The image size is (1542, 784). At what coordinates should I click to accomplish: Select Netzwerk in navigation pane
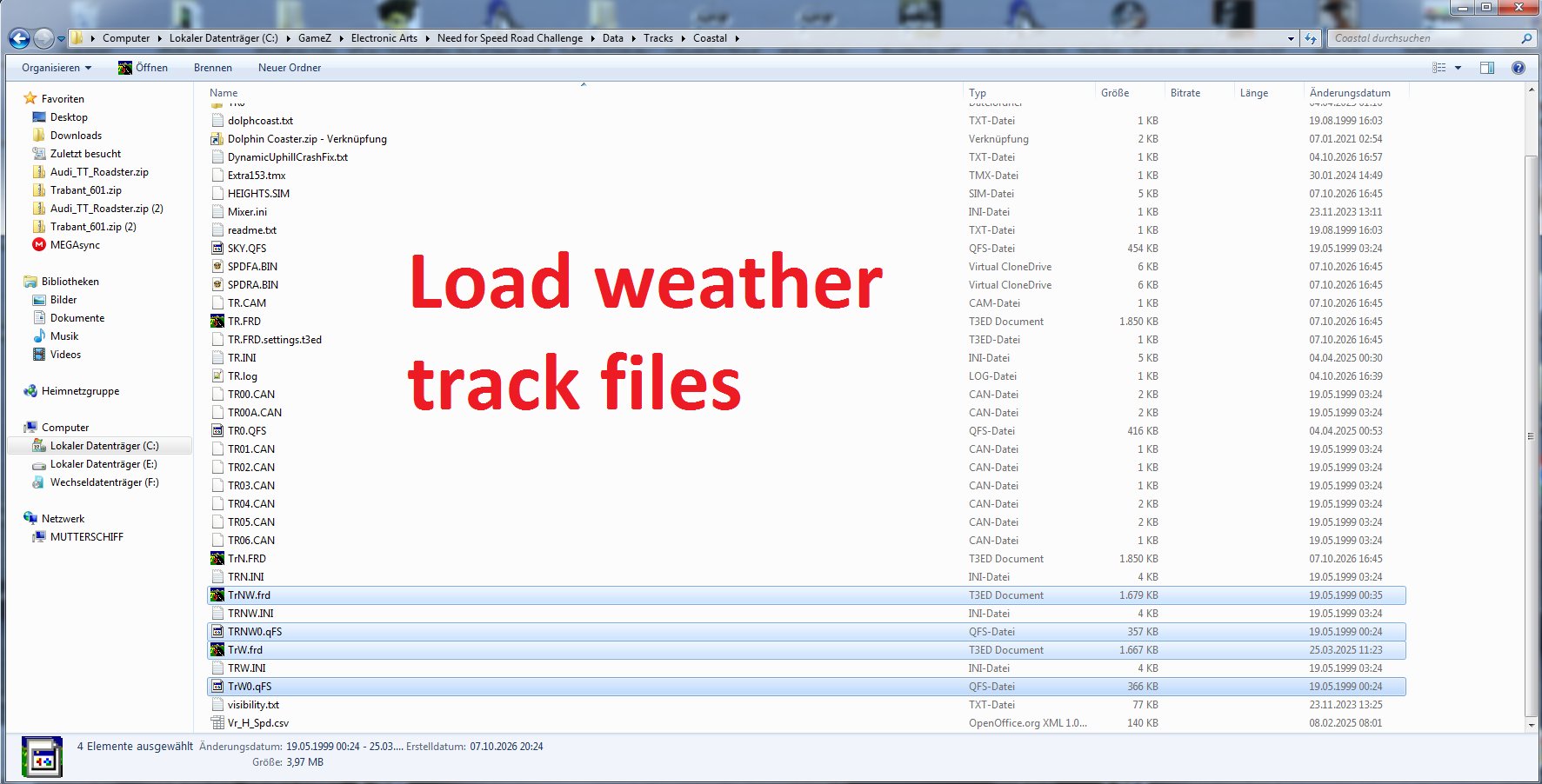coord(63,519)
